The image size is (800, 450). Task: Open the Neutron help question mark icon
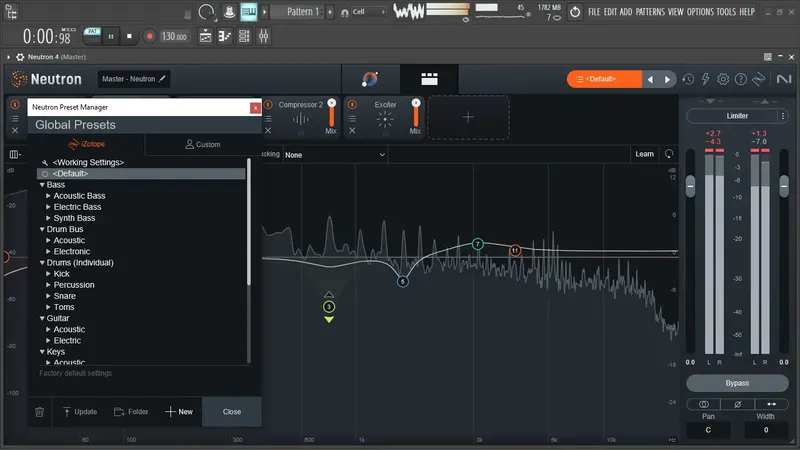tap(740, 79)
